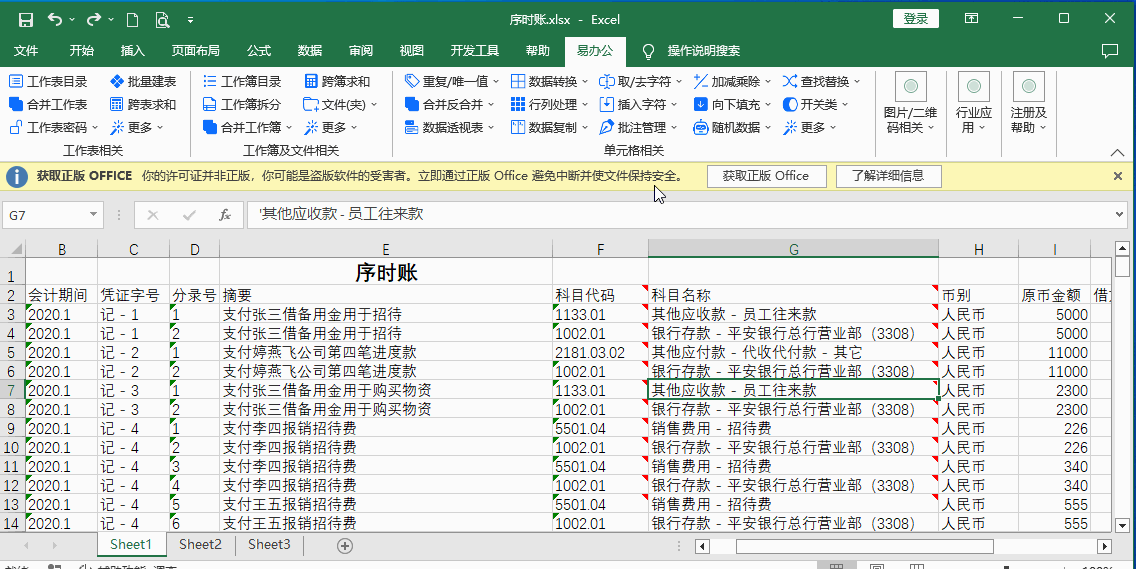Screen dimensions: 1136x569
Task: Click the Print Preview icon
Action: click(x=162, y=20)
